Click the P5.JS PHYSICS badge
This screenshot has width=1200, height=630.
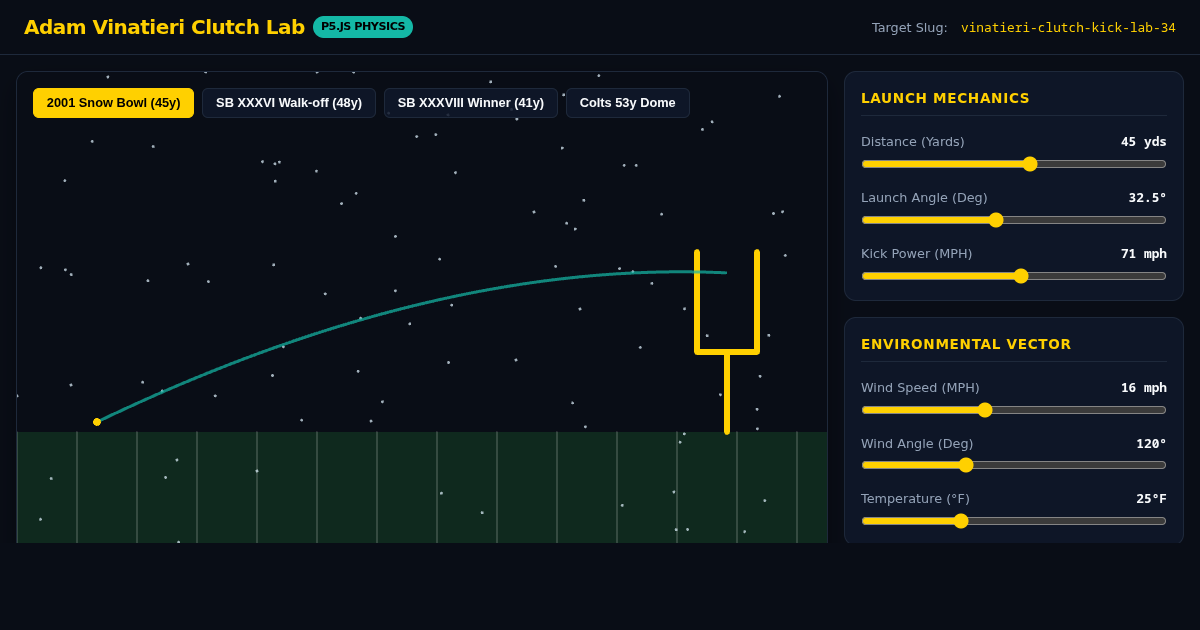(x=363, y=27)
